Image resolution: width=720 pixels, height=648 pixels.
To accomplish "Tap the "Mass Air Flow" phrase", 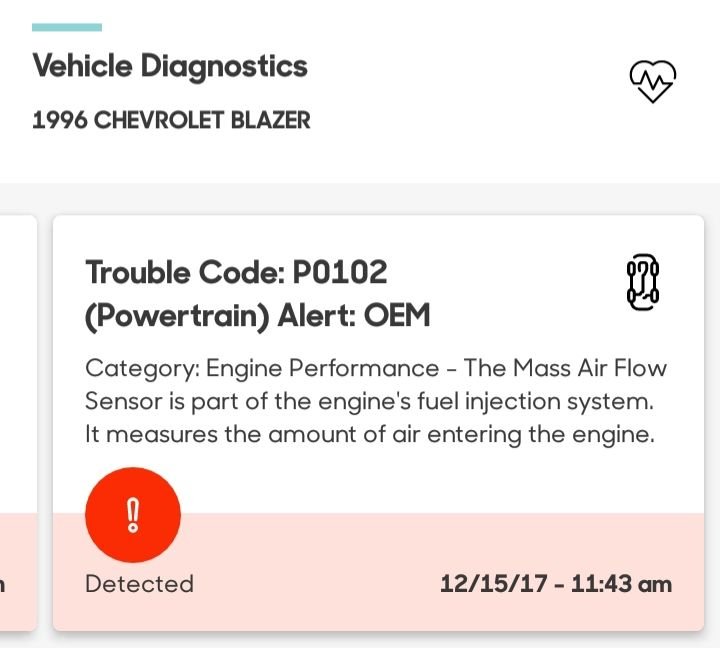I will (x=590, y=368).
